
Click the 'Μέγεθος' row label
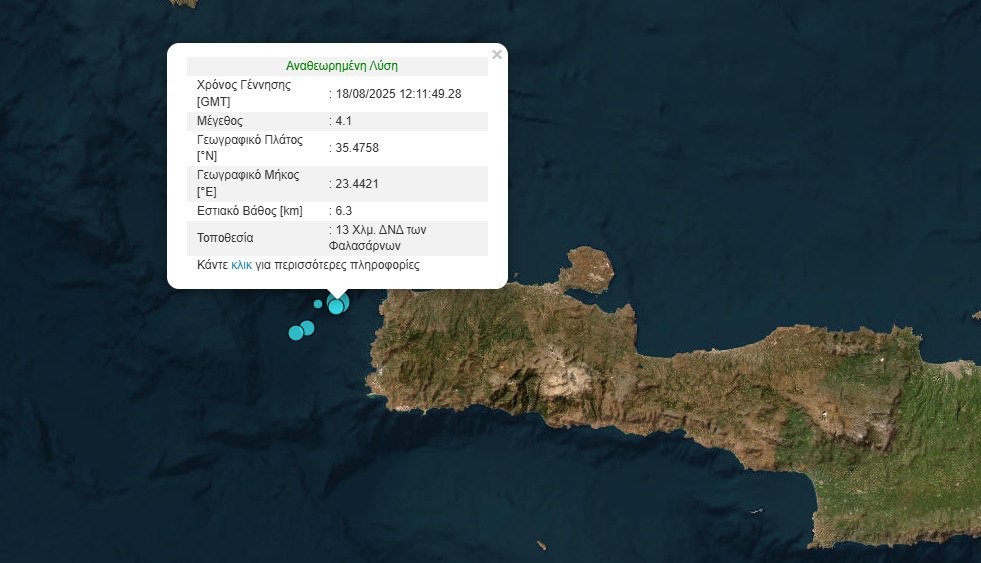(x=221, y=121)
